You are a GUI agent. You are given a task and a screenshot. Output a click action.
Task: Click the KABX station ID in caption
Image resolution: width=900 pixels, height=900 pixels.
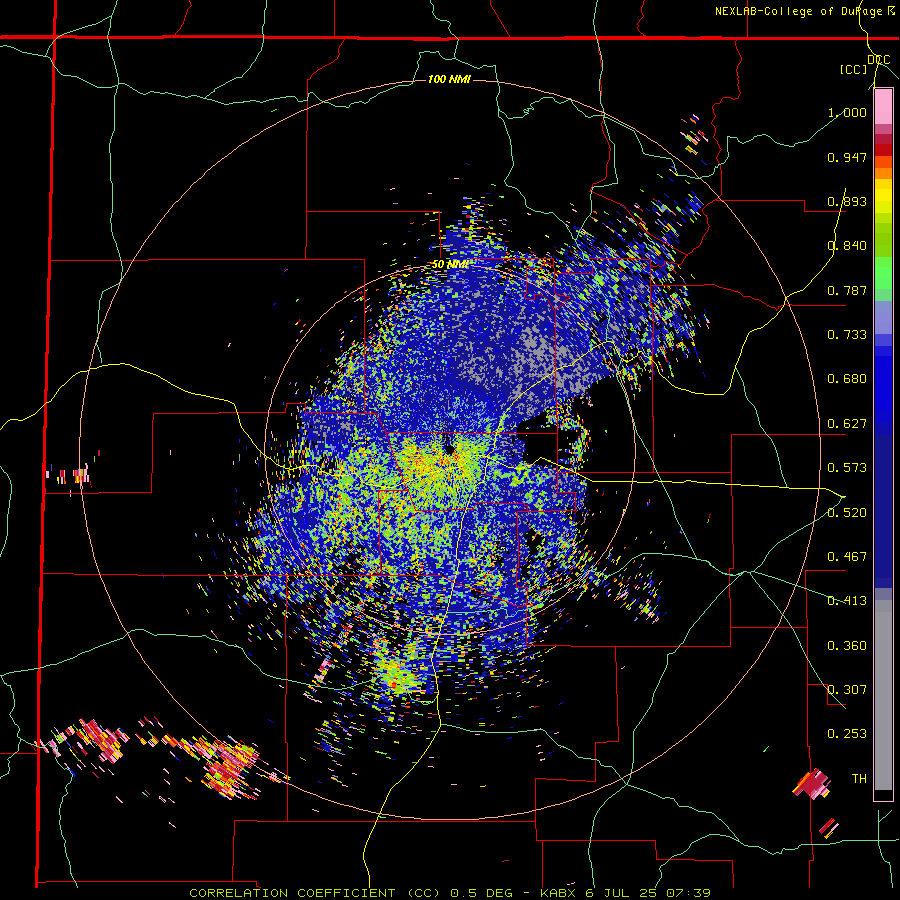click(560, 893)
